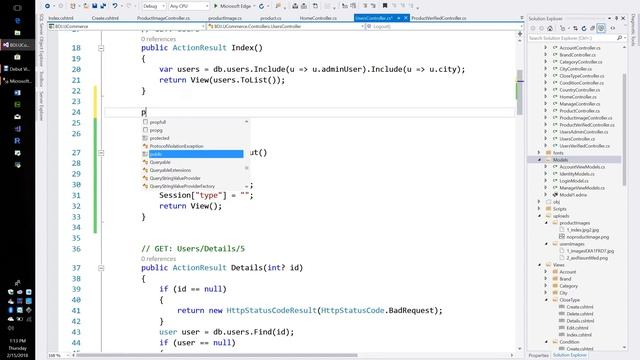Switch to the Create.cshtml tab
Viewport: 640px width, 360px height.
(x=105, y=18)
